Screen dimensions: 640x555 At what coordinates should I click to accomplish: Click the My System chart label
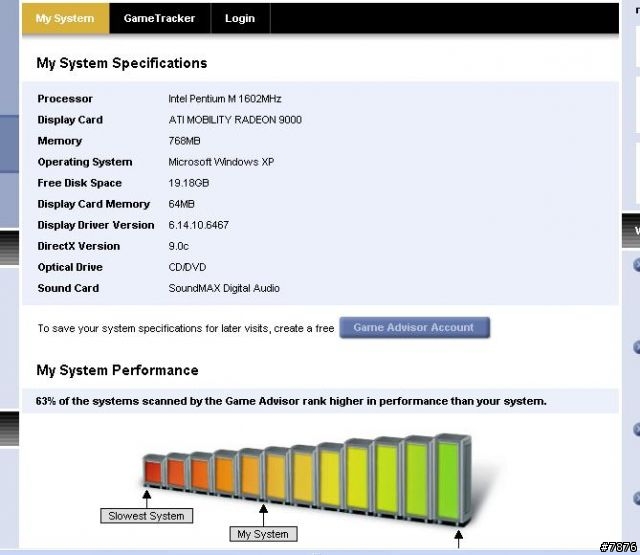[263, 534]
